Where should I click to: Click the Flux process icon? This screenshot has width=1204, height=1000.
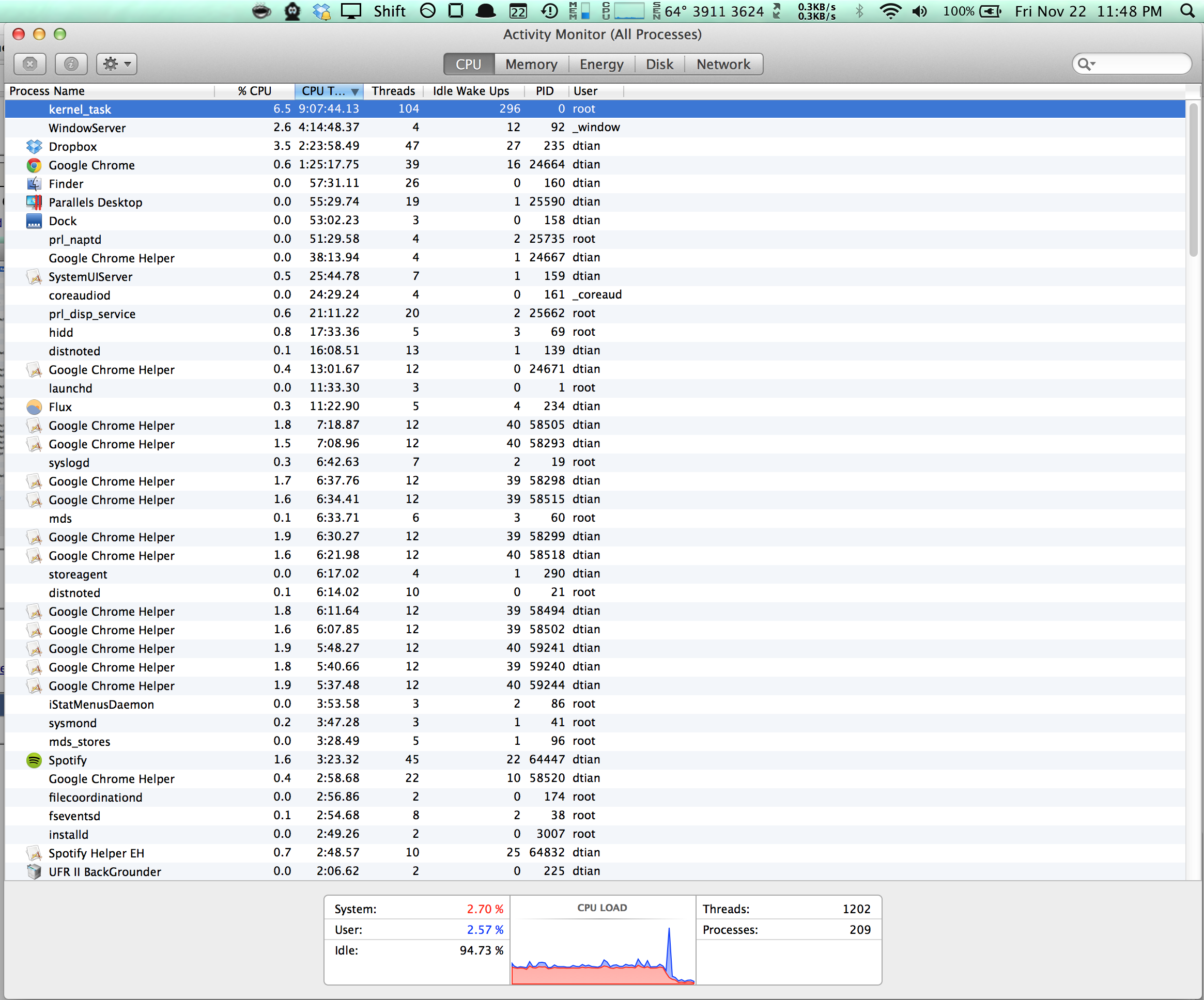[x=35, y=407]
